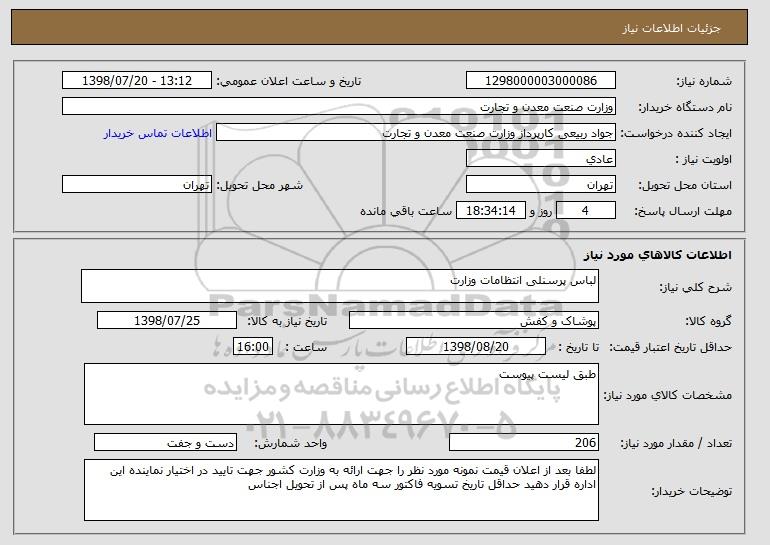
Task: Click the label حداقل تاریخ اعتبار قیمت
Action: [670, 347]
